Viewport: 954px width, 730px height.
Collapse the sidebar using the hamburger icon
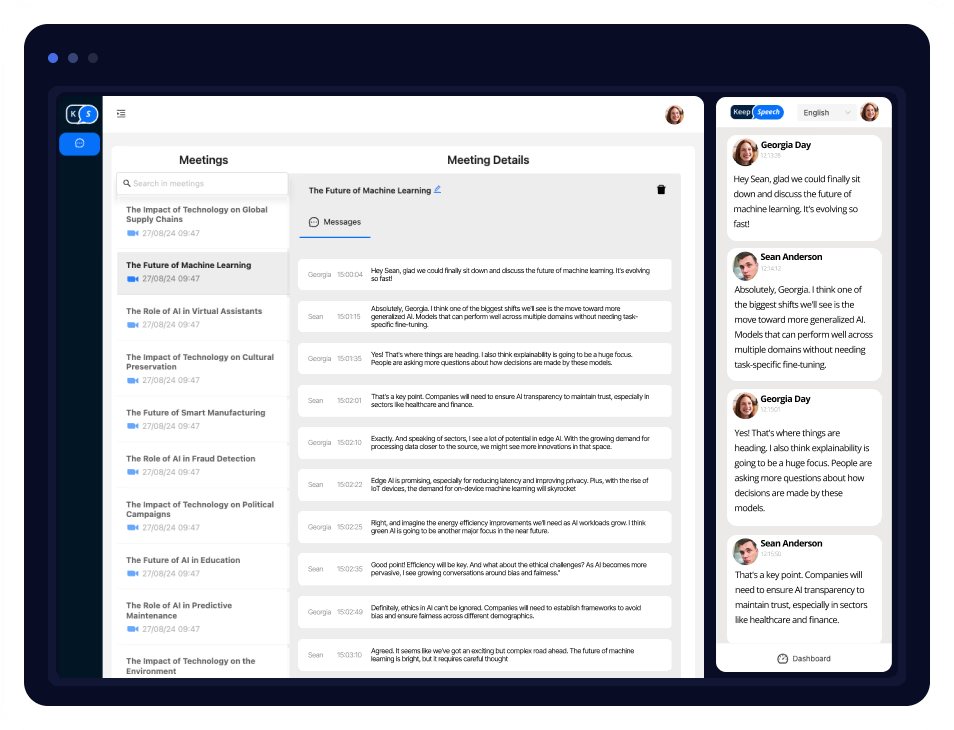121,113
